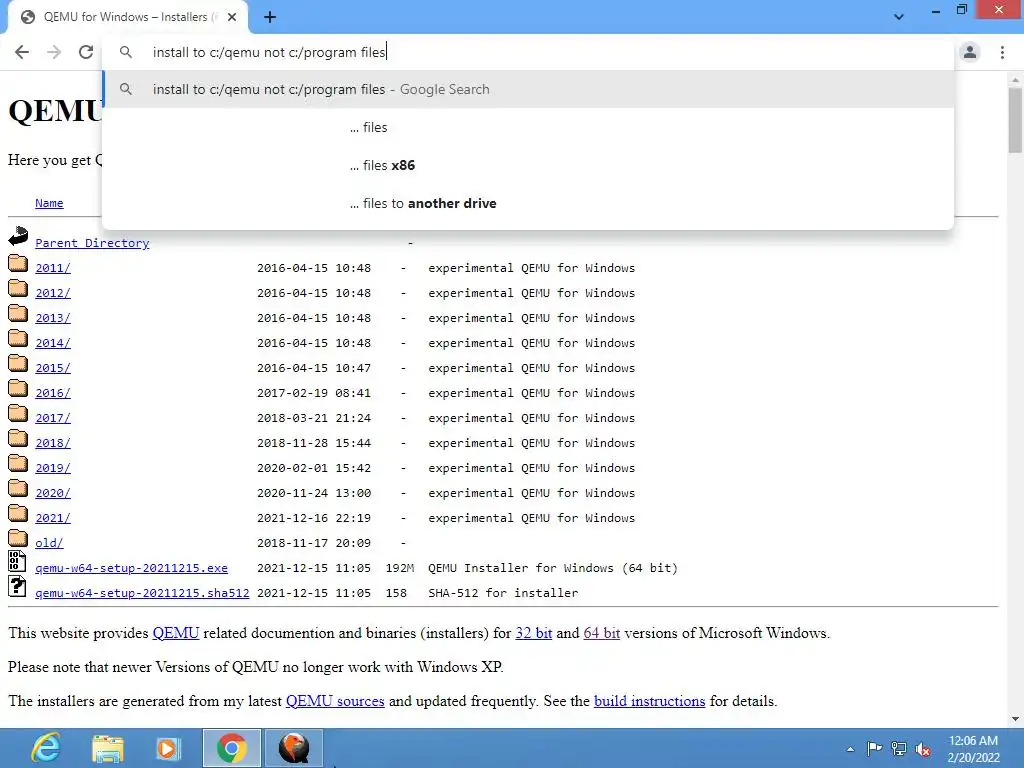Open the 2017/ folder link
Screen dimensions: 1024x768
click(53, 418)
